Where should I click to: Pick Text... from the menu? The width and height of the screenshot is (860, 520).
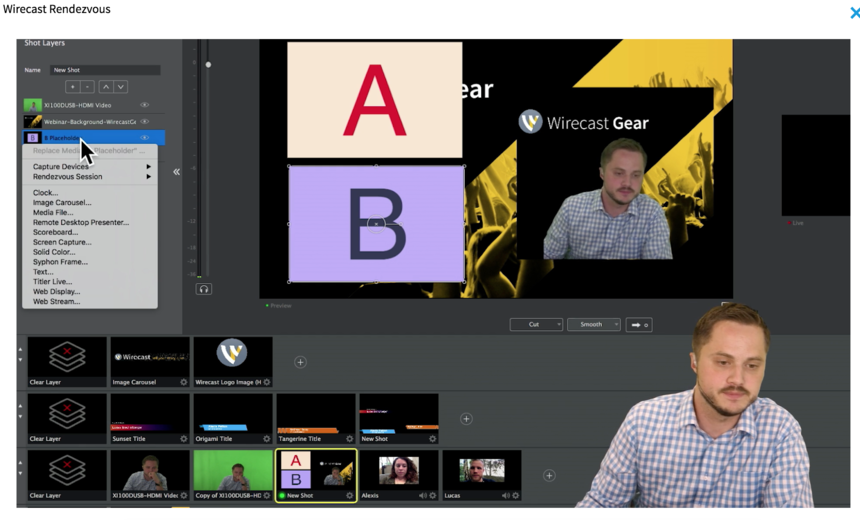coord(43,272)
